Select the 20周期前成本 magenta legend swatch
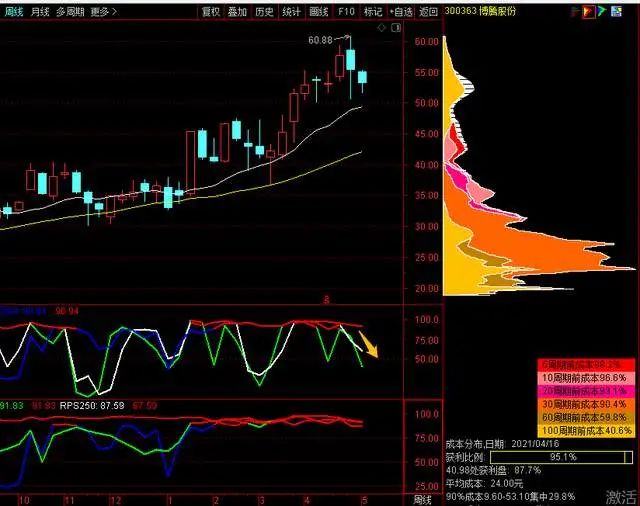 [586, 391]
